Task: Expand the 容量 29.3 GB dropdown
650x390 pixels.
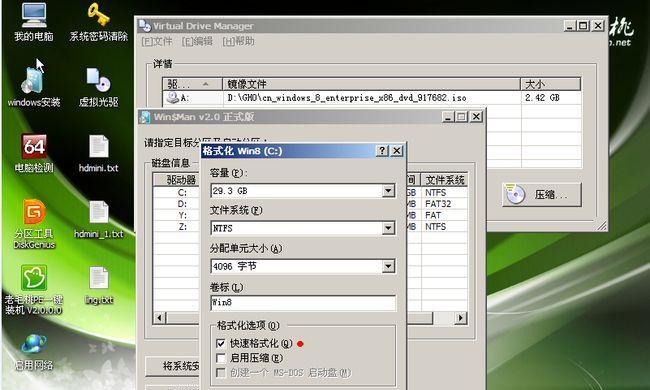Action: (388, 191)
